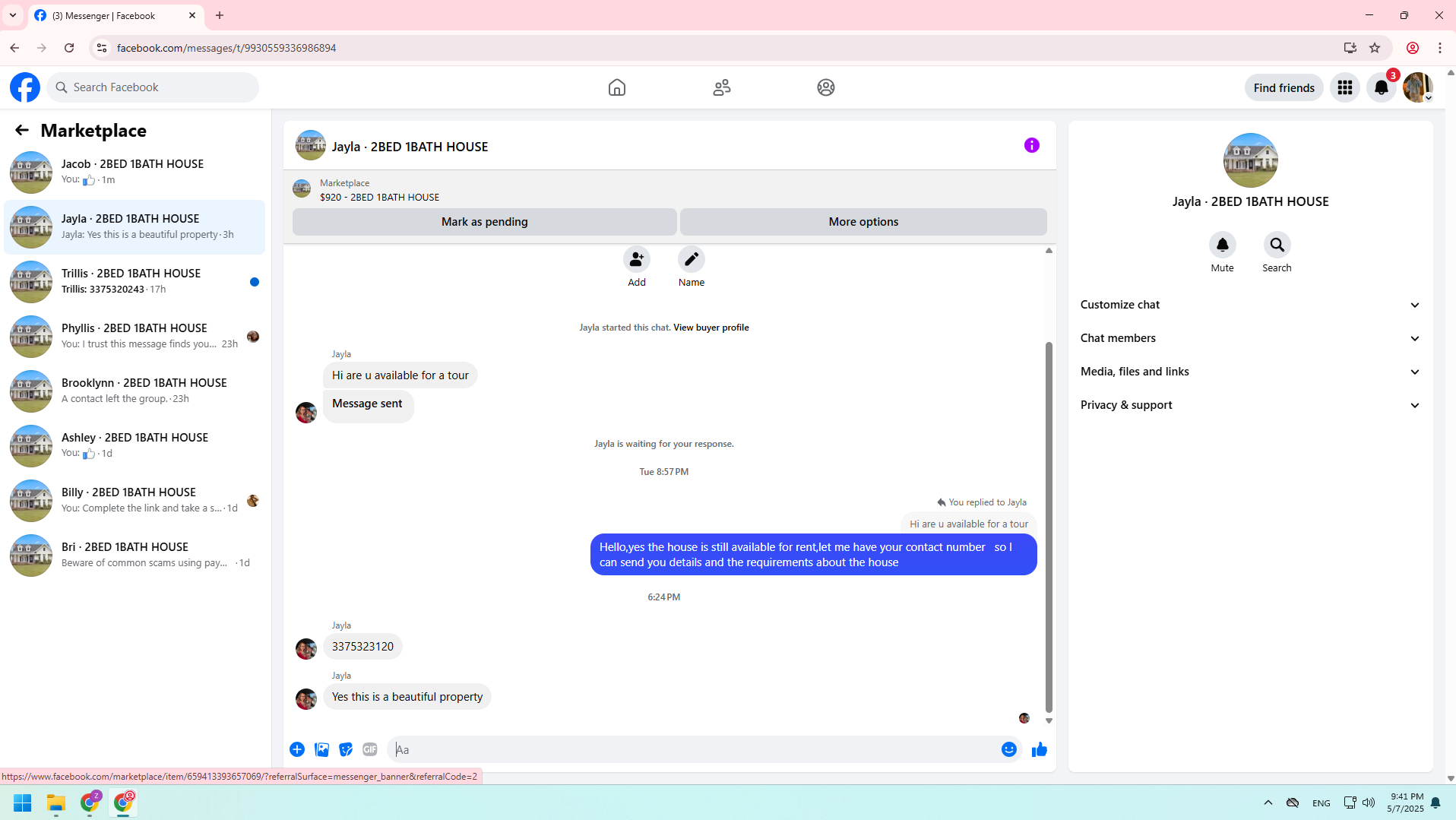1456x820 pixels.
Task: Open the Facebook logo home link
Action: click(25, 87)
